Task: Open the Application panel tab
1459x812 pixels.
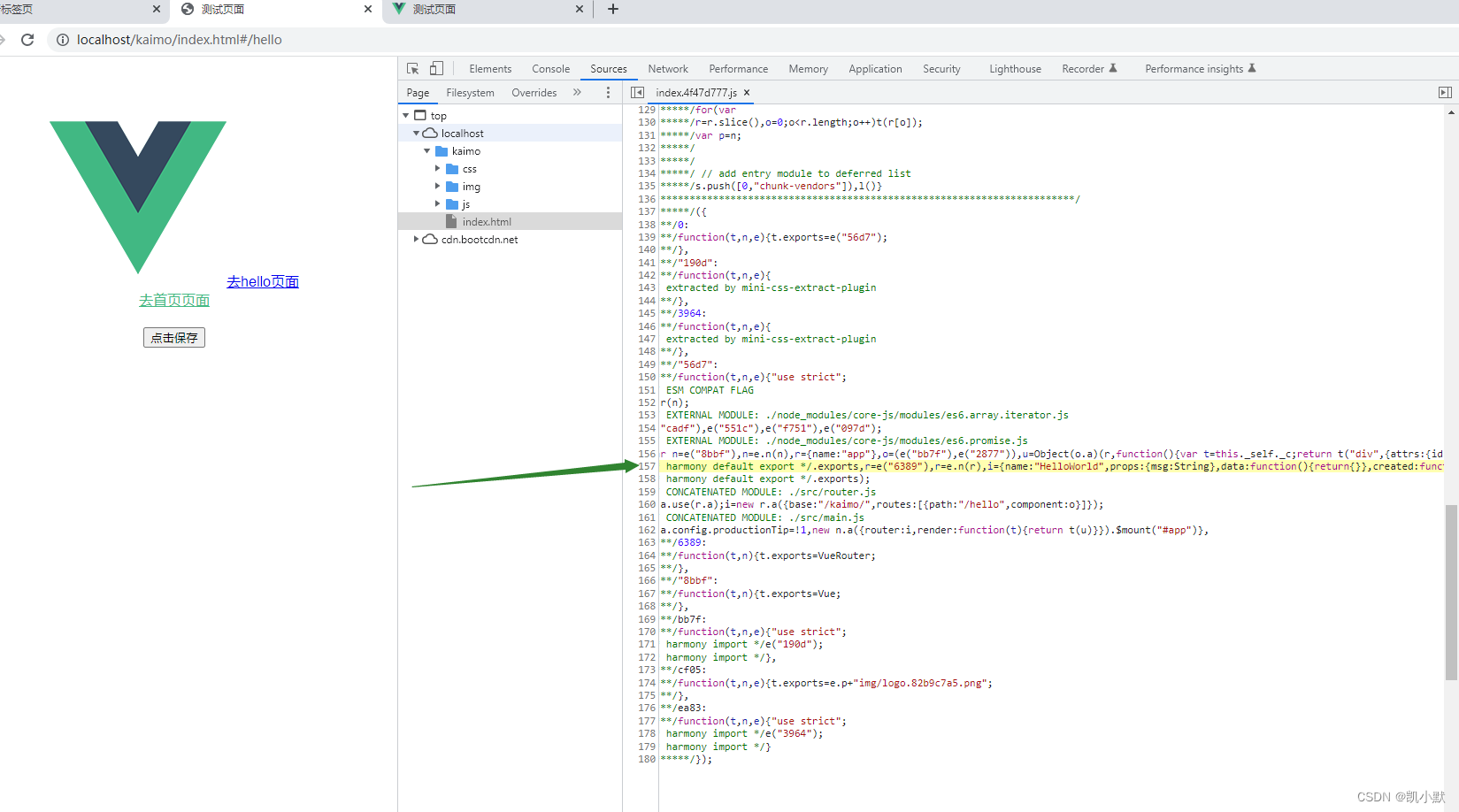Action: tap(875, 69)
